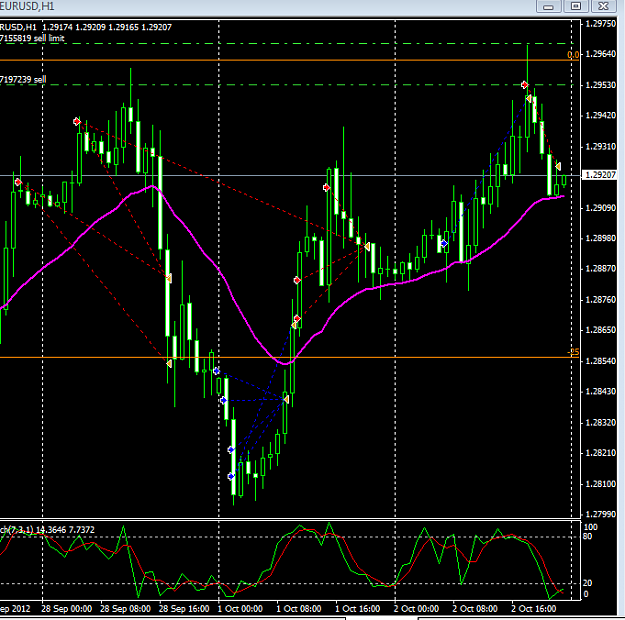Click the 1.27990 price axis label

point(600,514)
